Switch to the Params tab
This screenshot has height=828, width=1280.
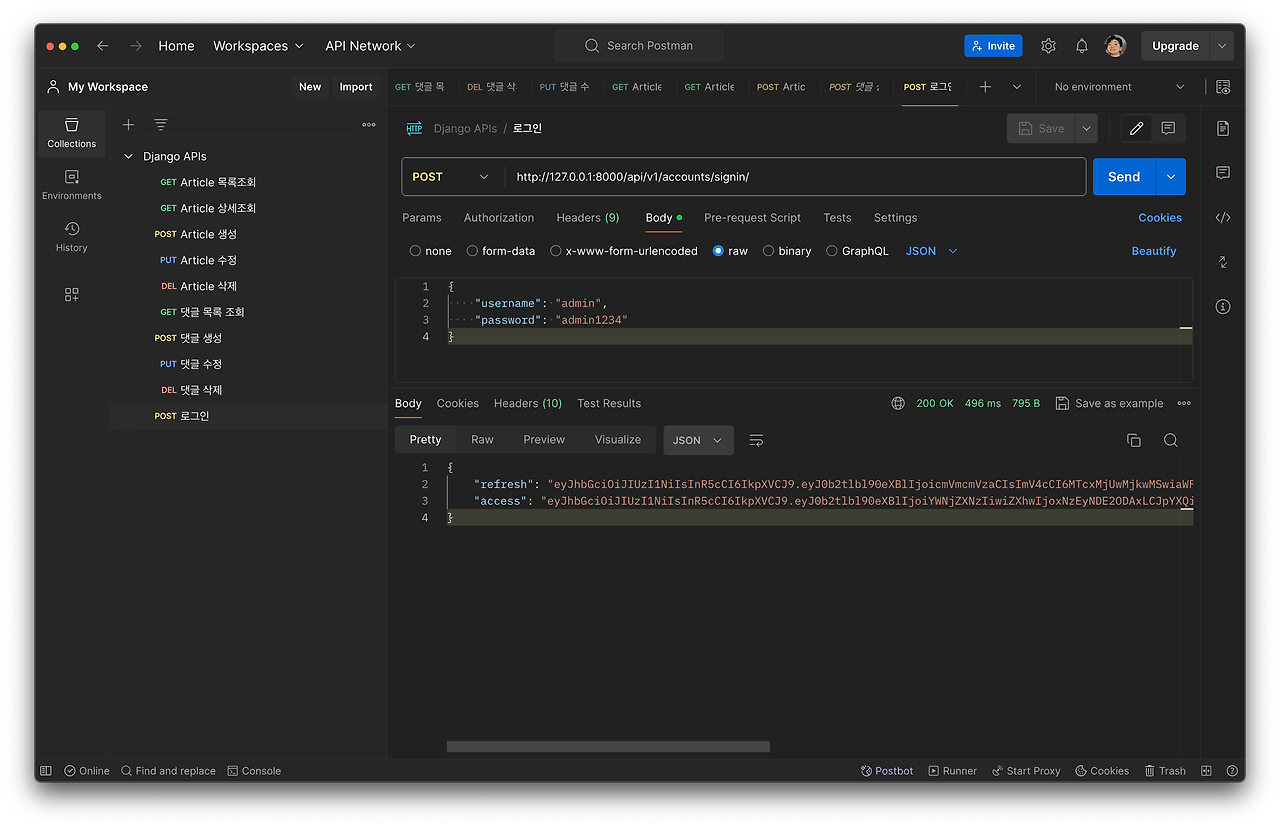[421, 218]
